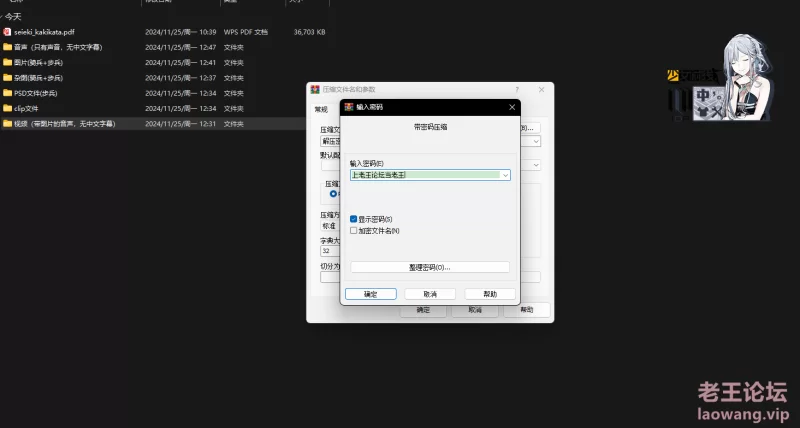Click 取消 in the 输入密码 dialog

coord(430,294)
